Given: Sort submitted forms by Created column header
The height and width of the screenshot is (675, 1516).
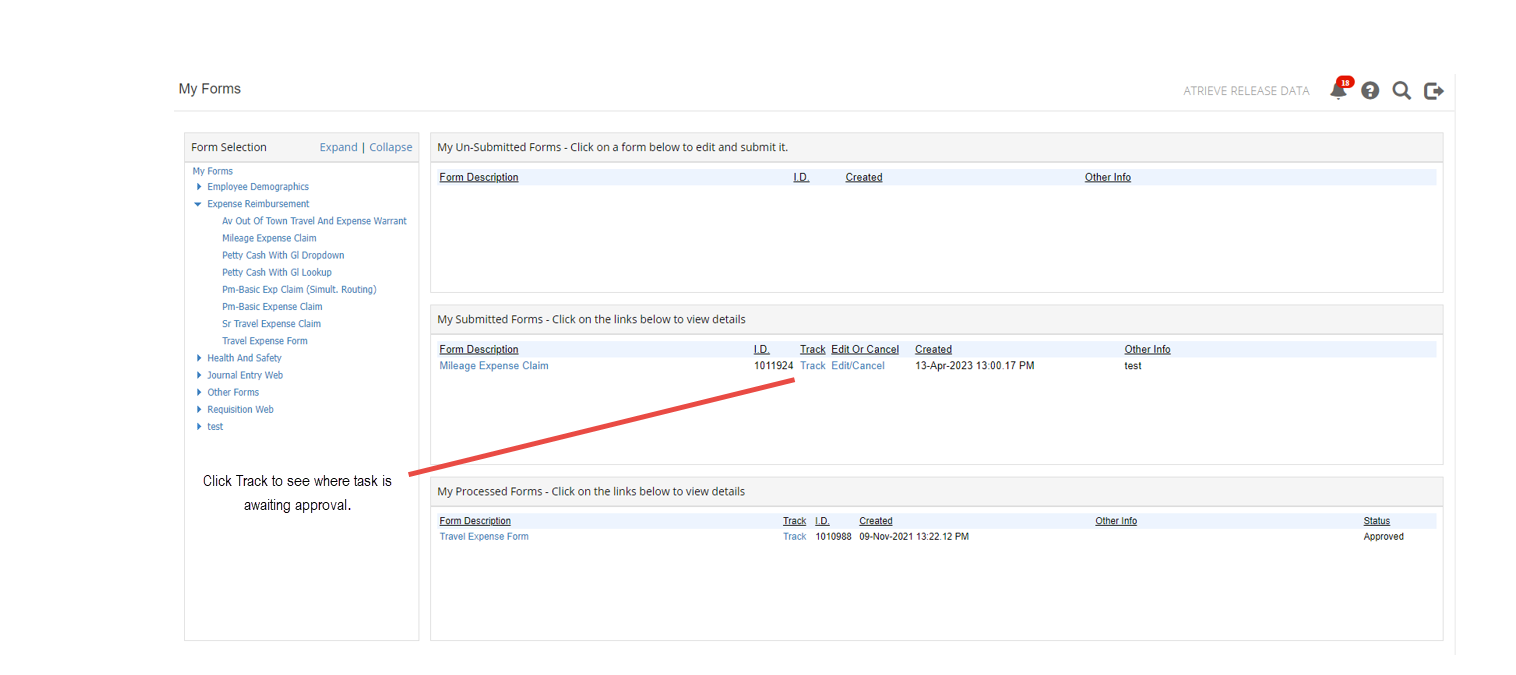Looking at the screenshot, I should click(933, 350).
